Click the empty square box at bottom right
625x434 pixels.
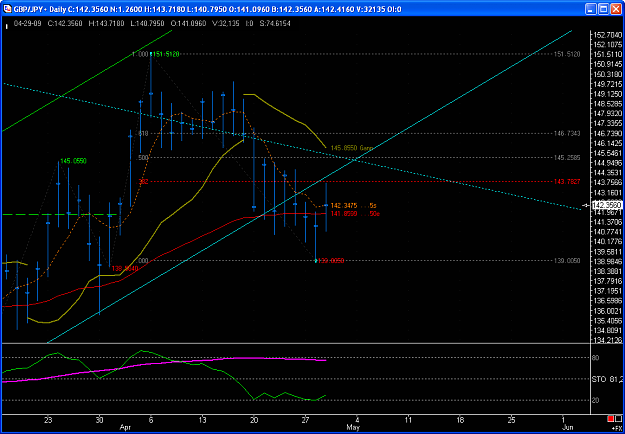pyautogui.click(x=619, y=418)
